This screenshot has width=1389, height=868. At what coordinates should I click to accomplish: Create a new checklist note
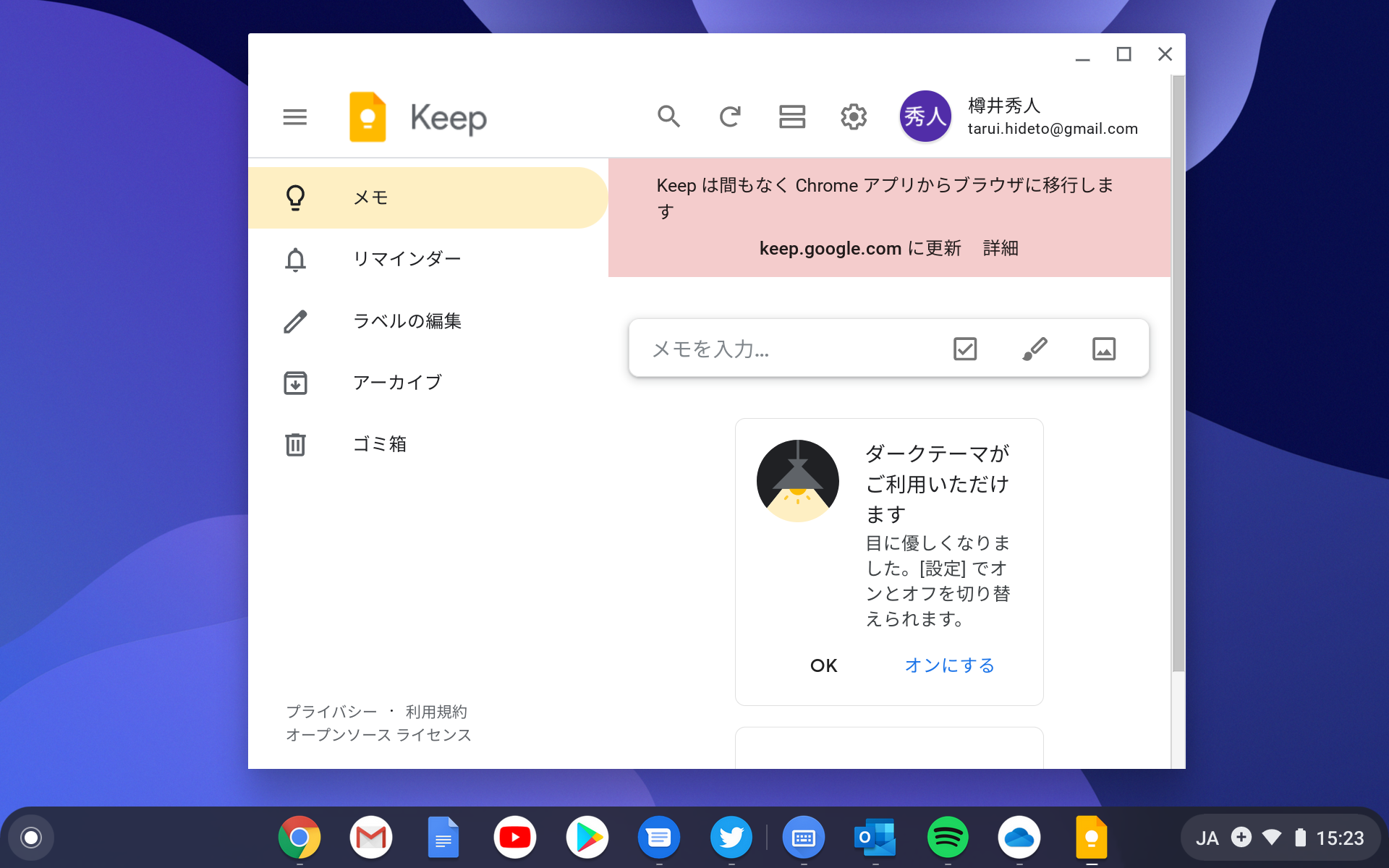965,349
